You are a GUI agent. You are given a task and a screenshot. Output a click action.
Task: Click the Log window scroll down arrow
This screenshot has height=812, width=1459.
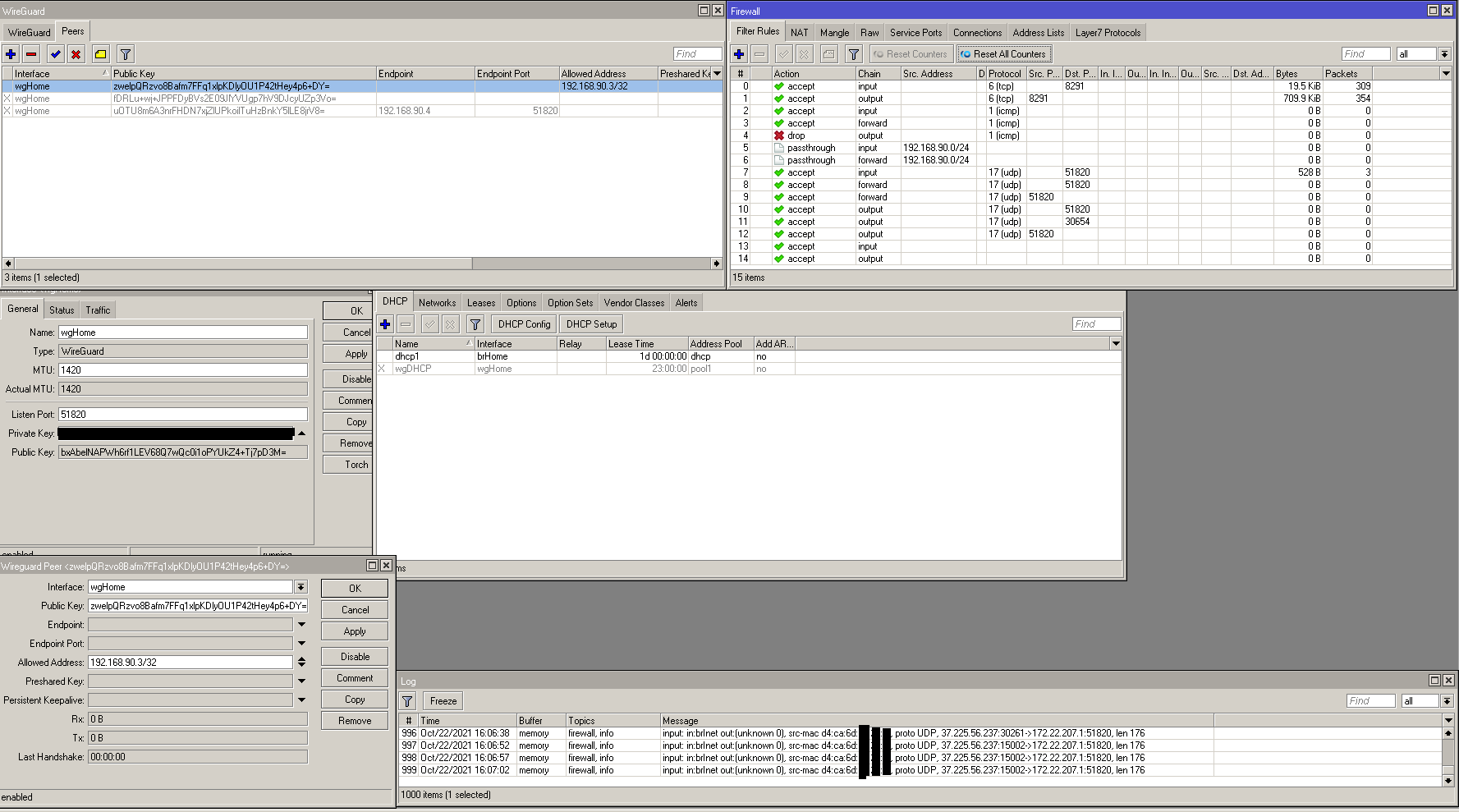pos(1448,781)
